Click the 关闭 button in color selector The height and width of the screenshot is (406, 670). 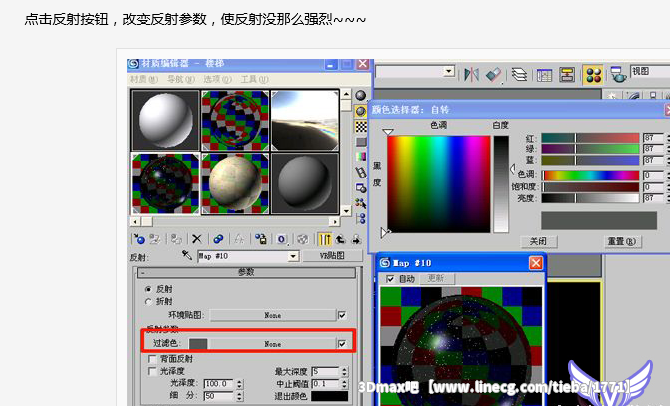[538, 241]
